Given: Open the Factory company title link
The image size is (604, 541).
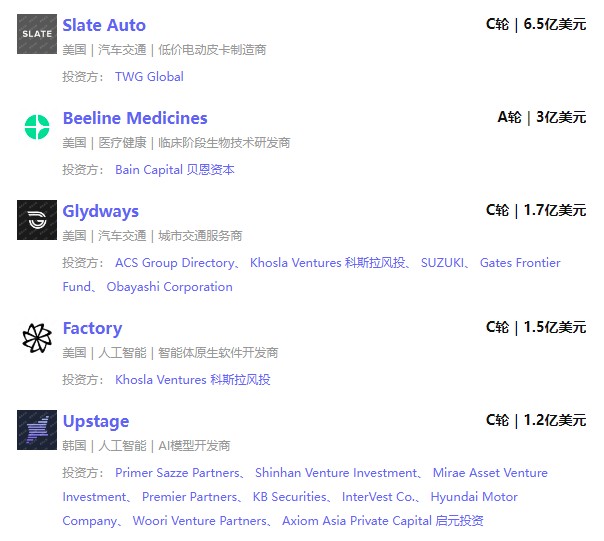Looking at the screenshot, I should (x=92, y=328).
